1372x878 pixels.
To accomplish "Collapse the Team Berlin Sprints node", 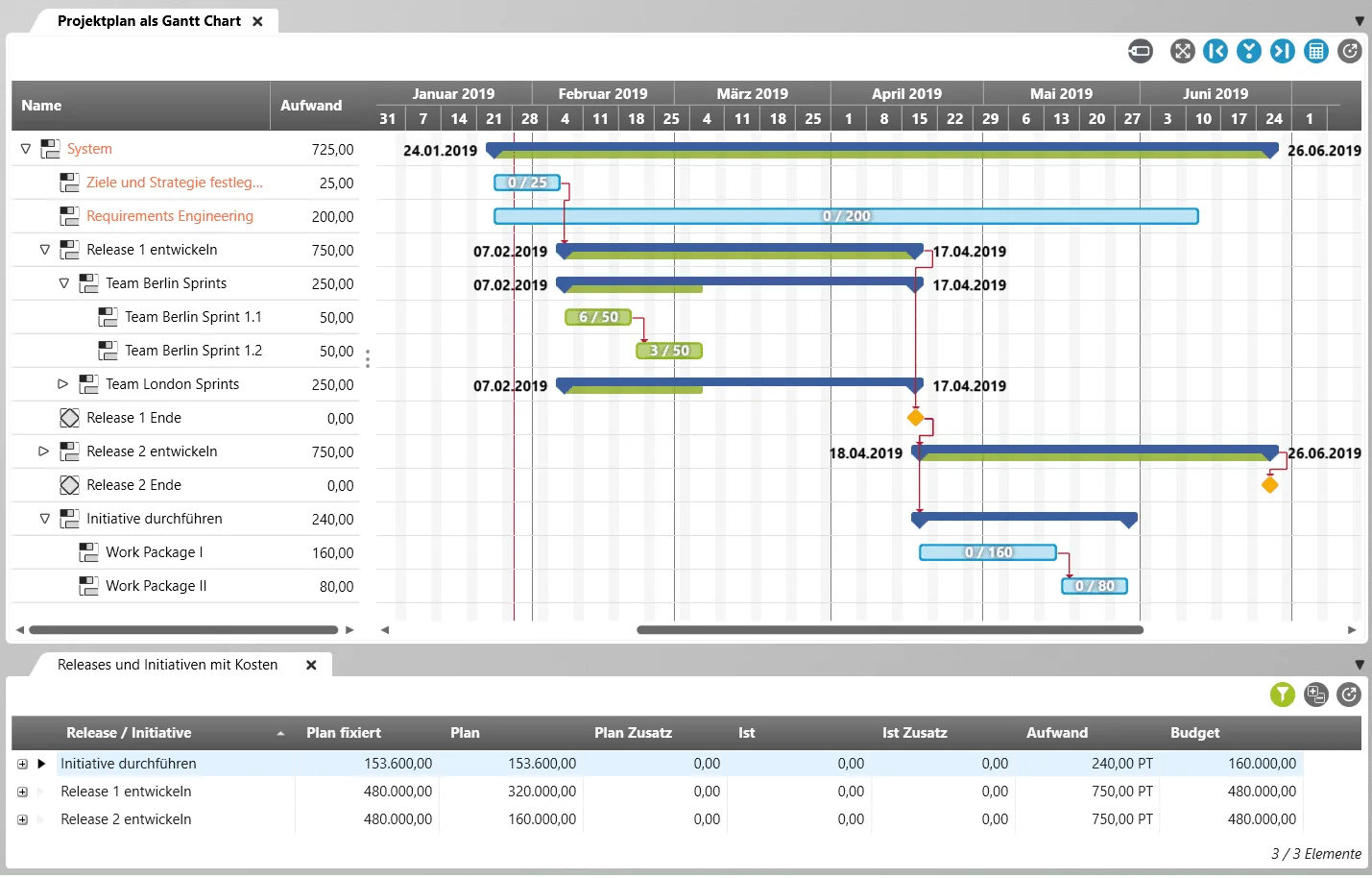I will tap(64, 283).
